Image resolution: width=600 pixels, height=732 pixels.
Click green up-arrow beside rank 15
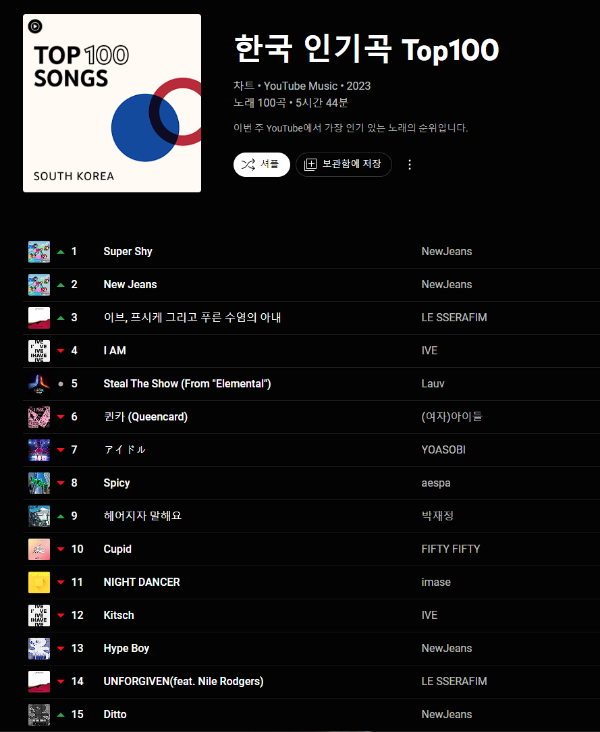coord(61,715)
